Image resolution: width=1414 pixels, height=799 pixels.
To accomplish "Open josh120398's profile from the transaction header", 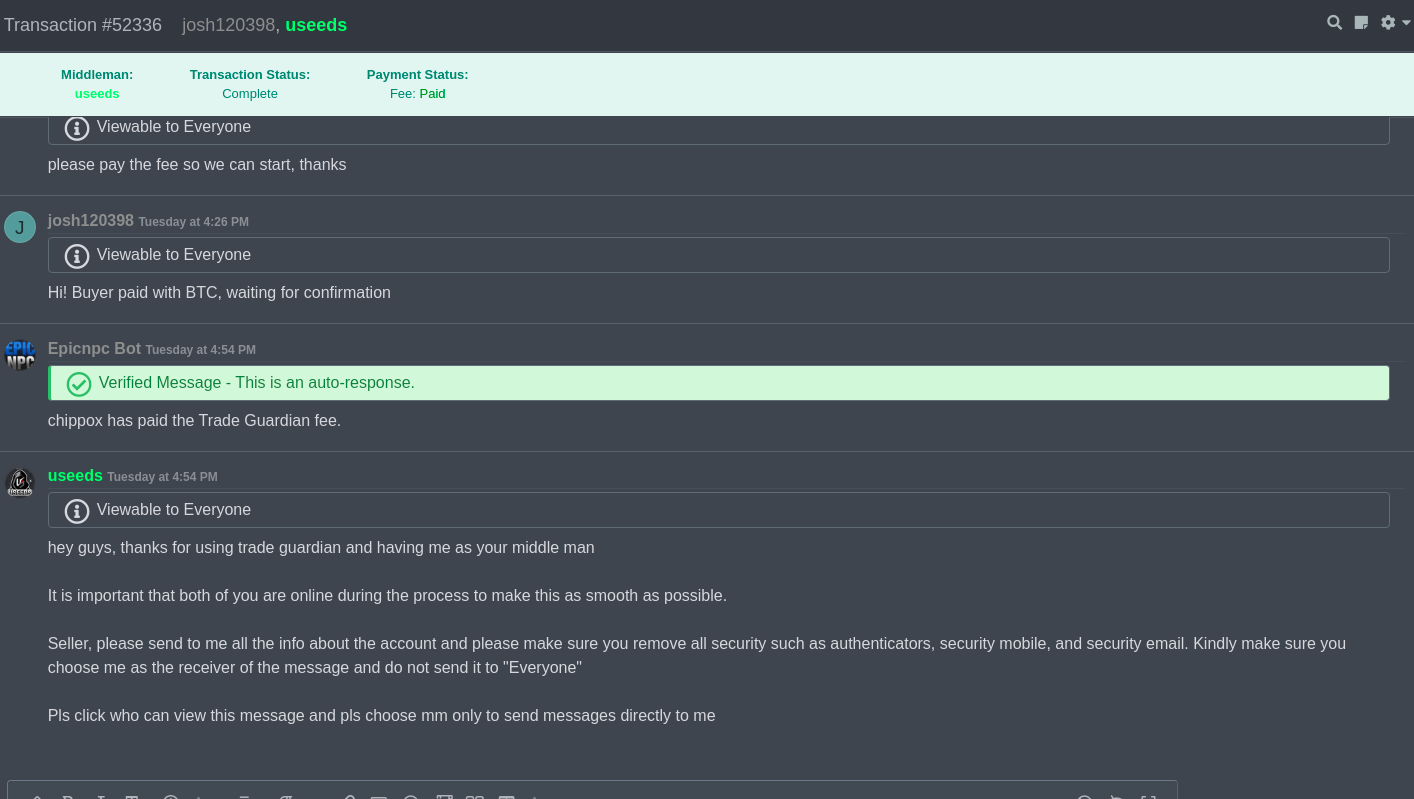I will coord(228,25).
